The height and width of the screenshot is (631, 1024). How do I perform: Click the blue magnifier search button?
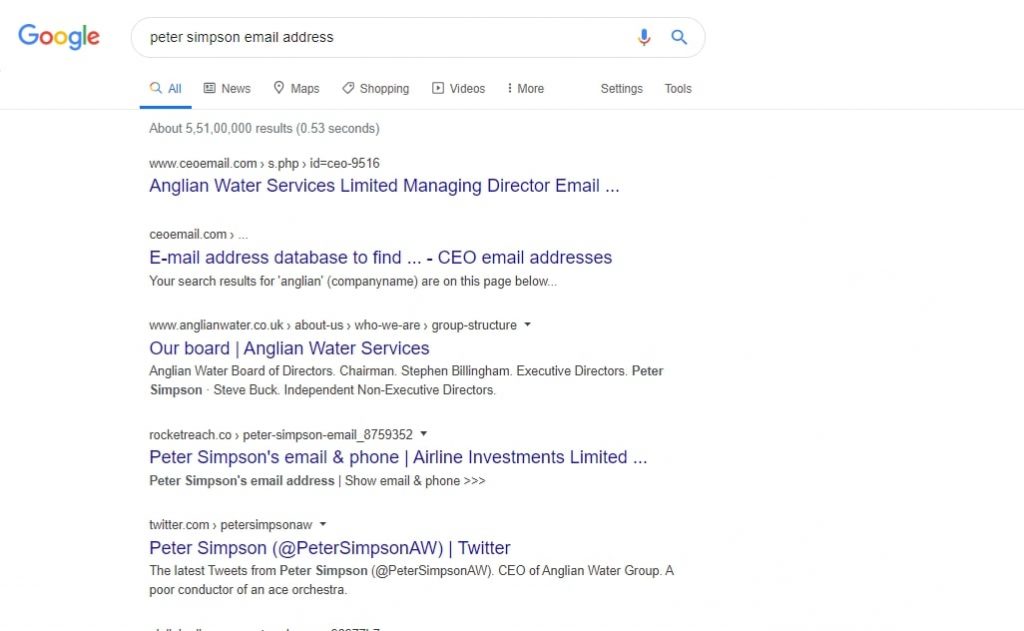(x=679, y=37)
